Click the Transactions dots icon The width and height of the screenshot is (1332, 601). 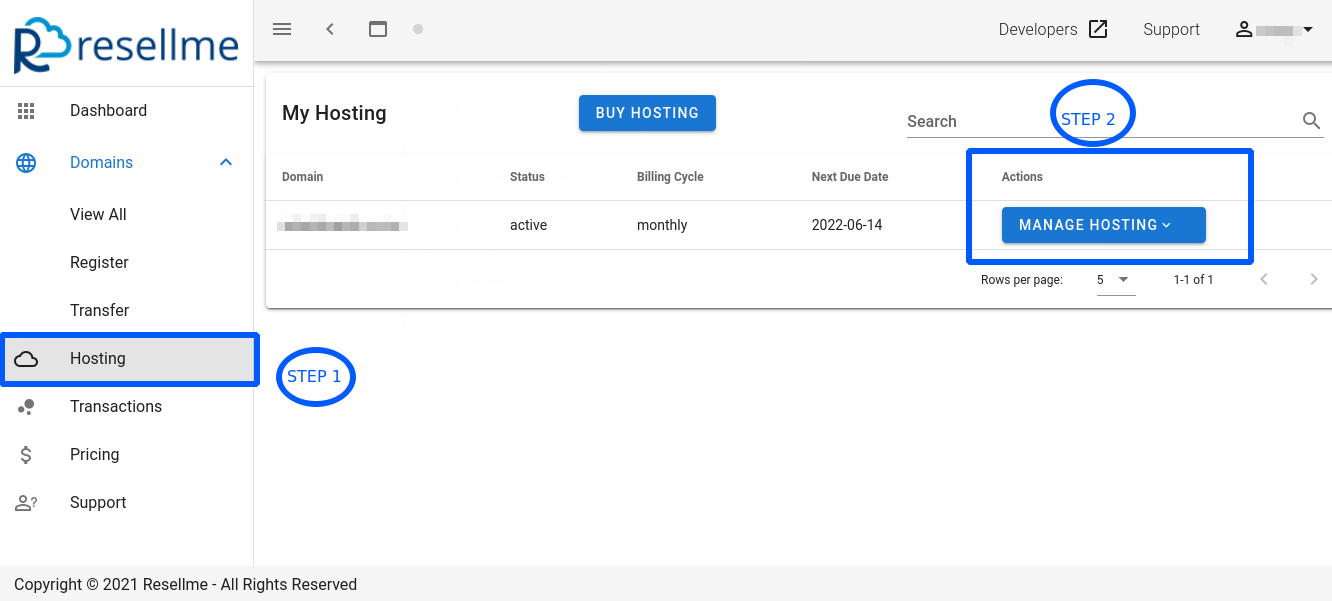click(26, 407)
